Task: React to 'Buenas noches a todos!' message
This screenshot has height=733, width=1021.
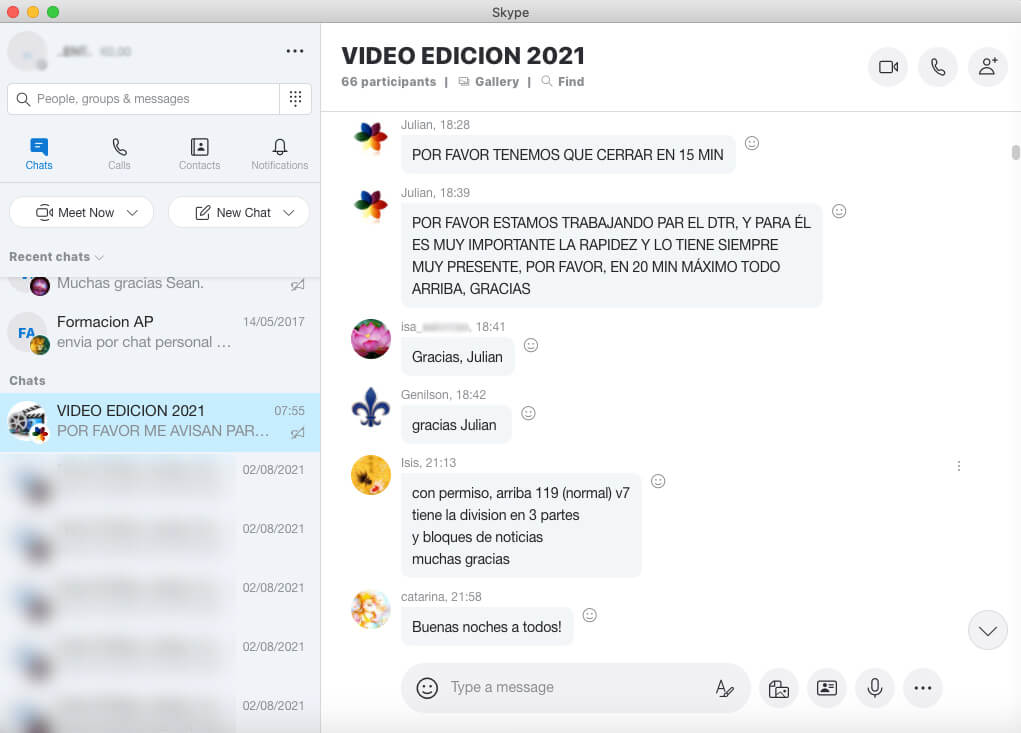Action: coord(590,615)
